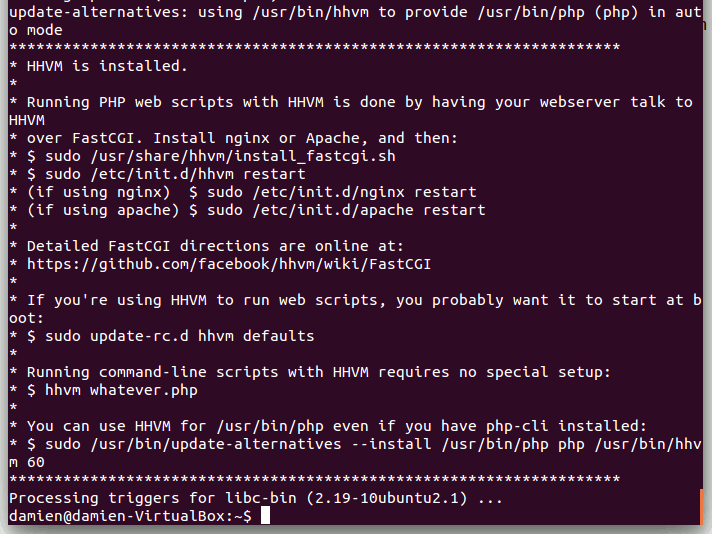The width and height of the screenshot is (712, 534).
Task: Click the cursor block after the shell prompt
Action: pos(265,515)
